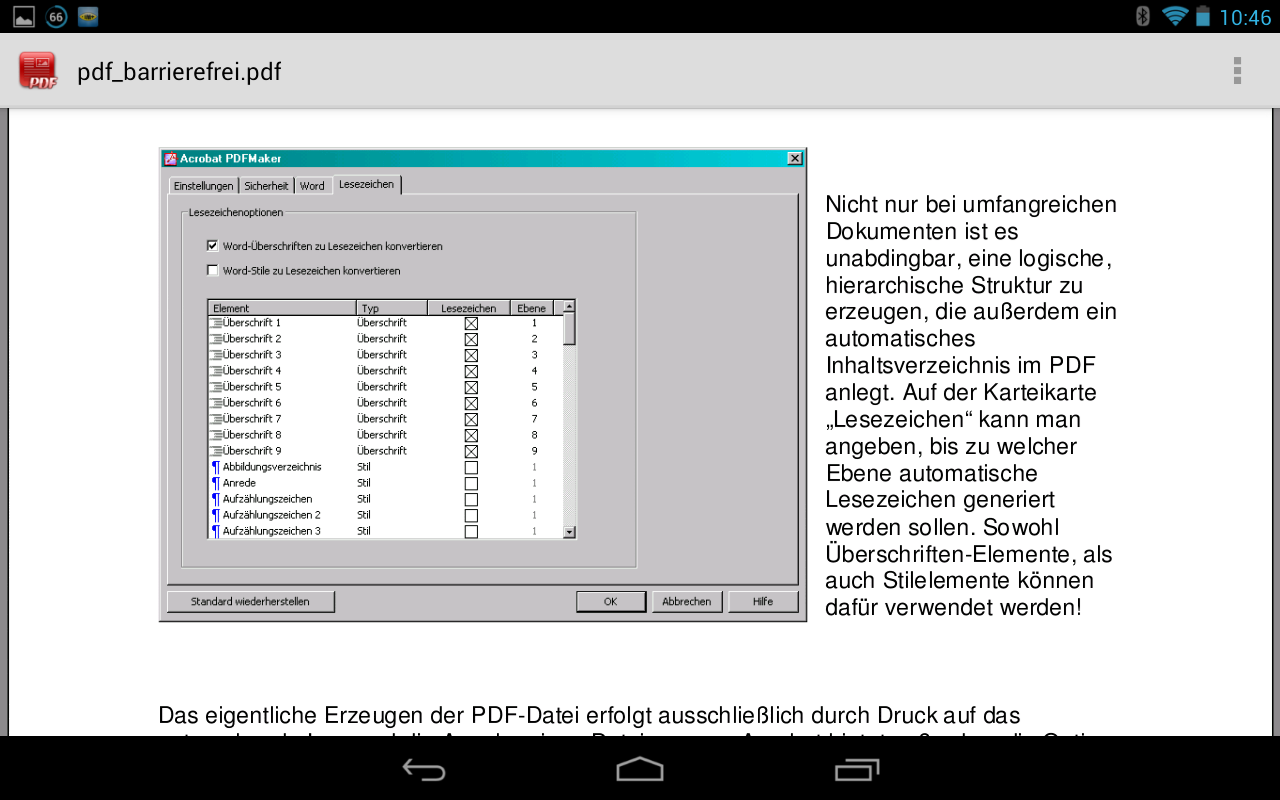Screen dimensions: 1280x800
Task: Switch to the Einstellungen tab
Action: 203,186
